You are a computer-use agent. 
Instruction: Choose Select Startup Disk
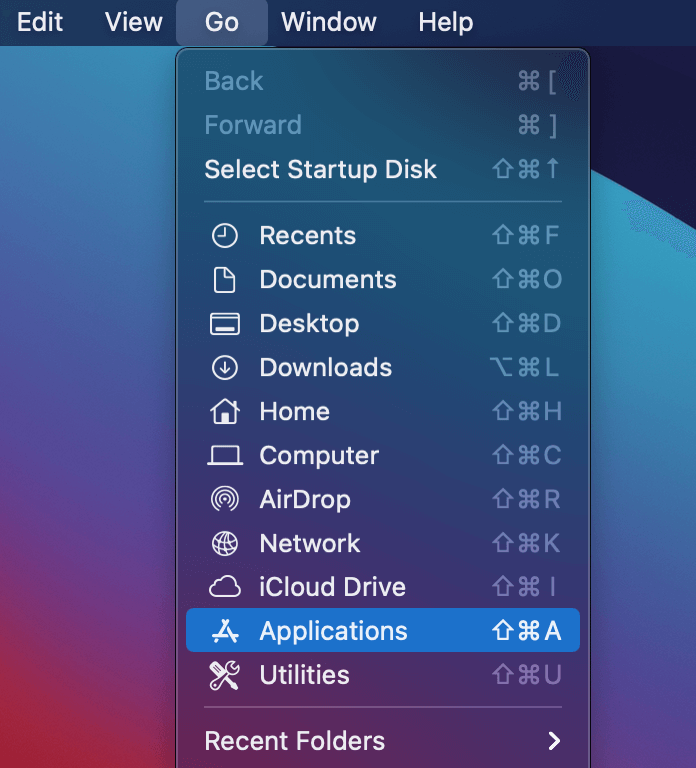point(320,169)
